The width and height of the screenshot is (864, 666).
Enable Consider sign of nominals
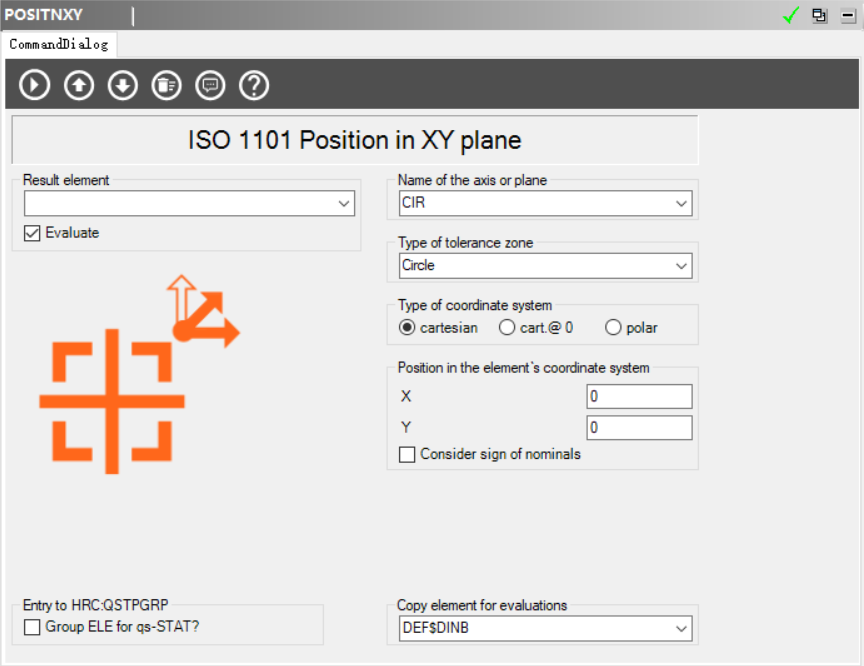407,455
